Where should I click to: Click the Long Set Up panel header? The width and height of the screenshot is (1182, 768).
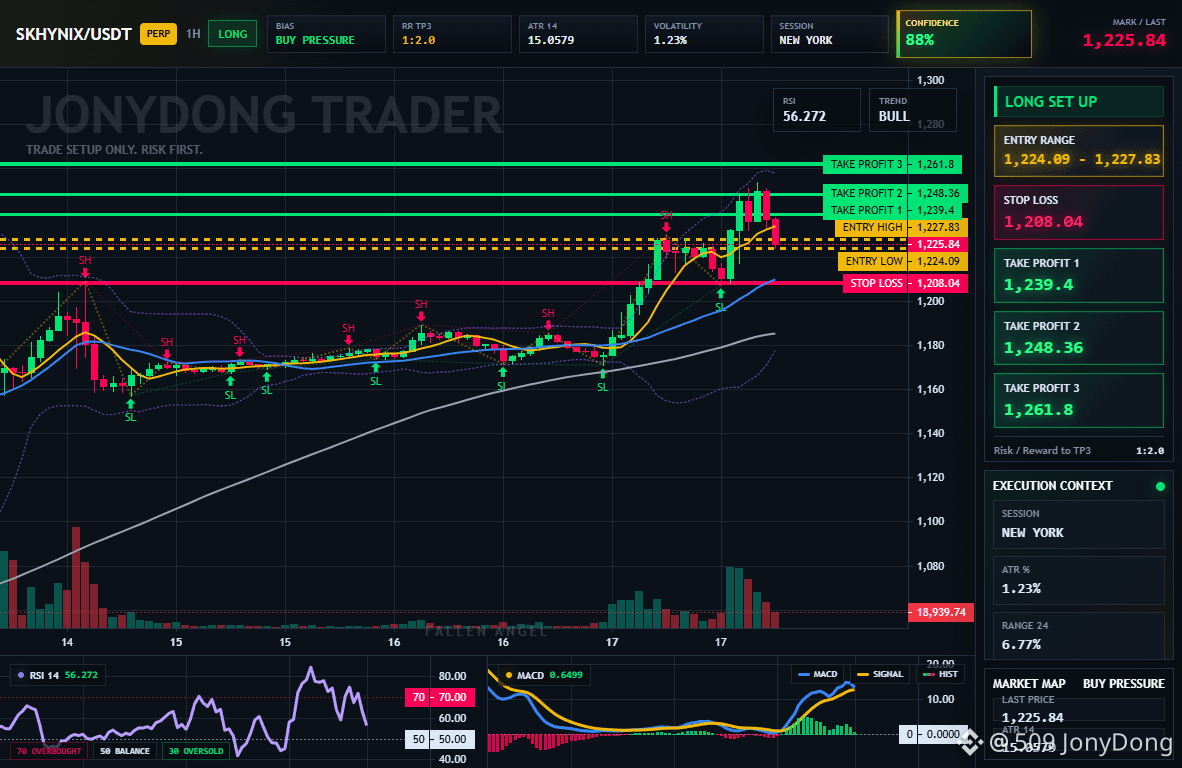tap(1079, 102)
